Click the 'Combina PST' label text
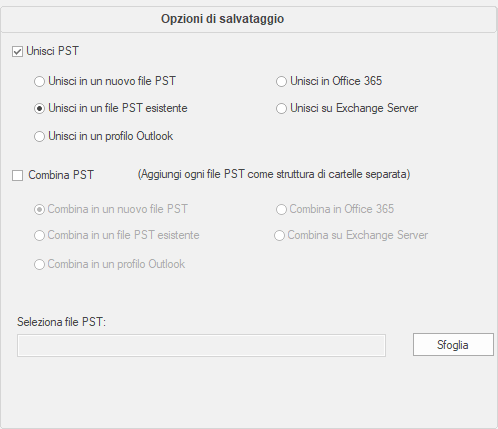This screenshot has height=429, width=498. (61, 175)
